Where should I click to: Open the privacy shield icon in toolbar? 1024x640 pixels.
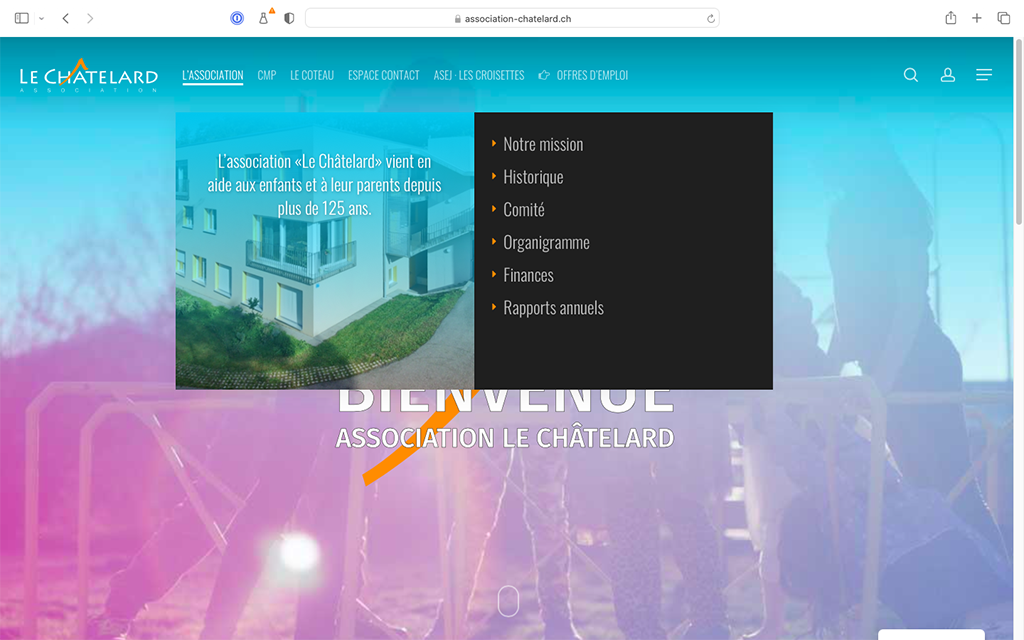pos(288,17)
